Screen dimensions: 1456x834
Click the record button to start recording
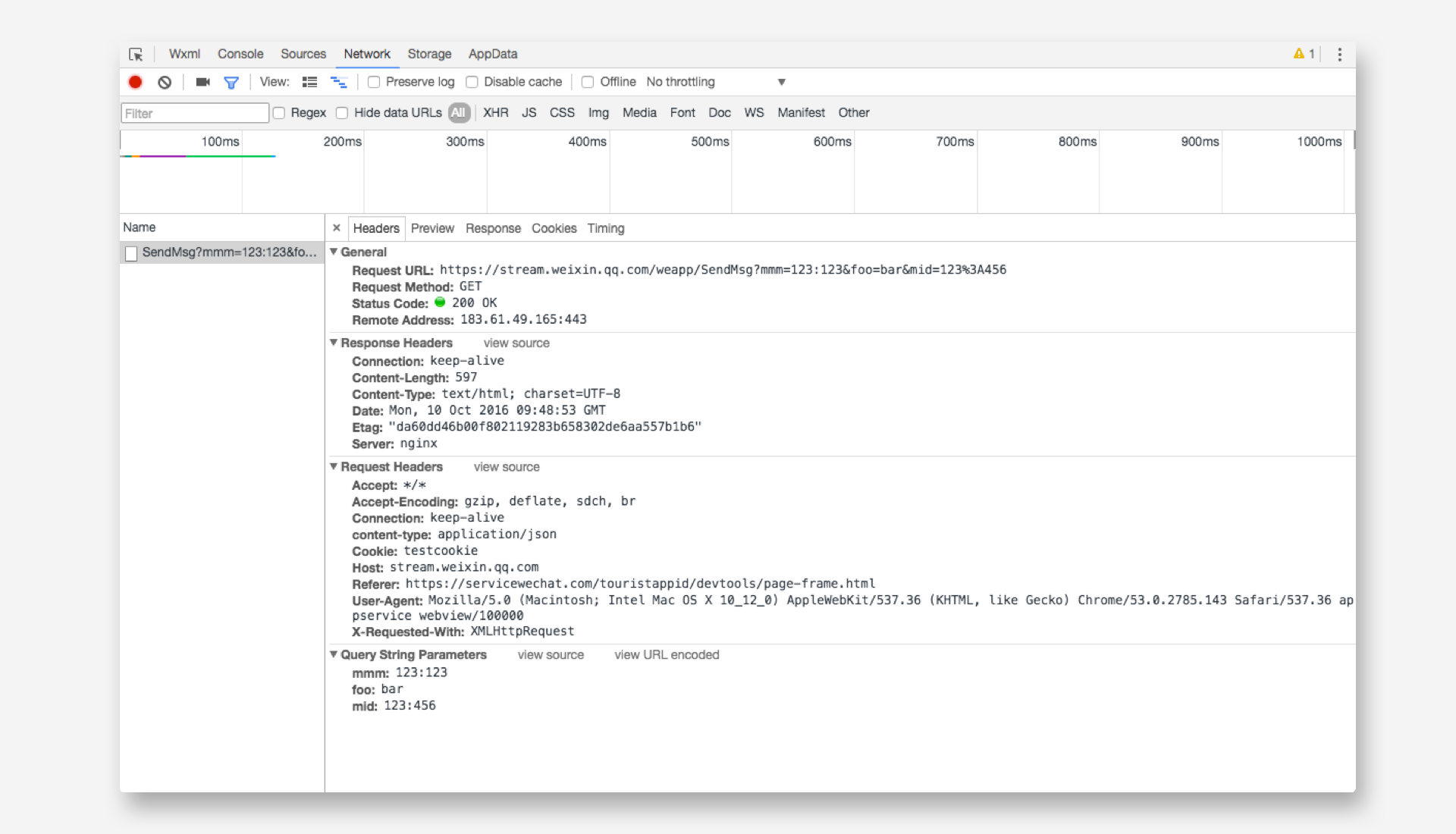[135, 81]
